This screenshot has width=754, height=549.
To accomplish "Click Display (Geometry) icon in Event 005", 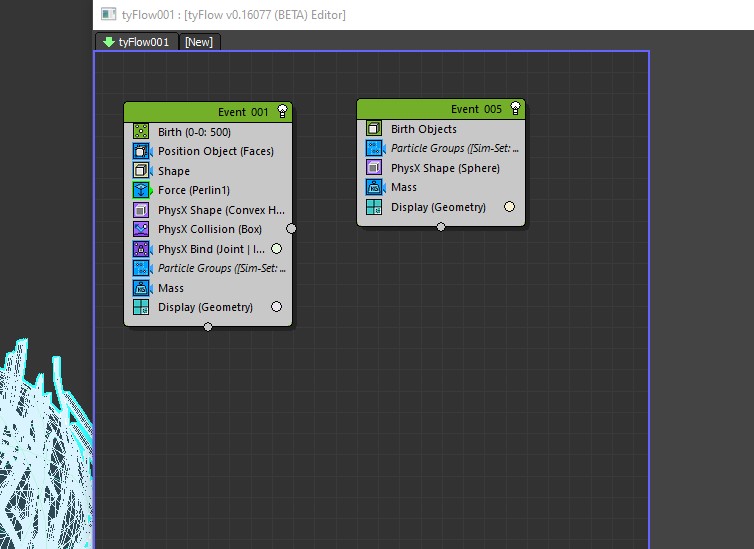I will click(374, 207).
